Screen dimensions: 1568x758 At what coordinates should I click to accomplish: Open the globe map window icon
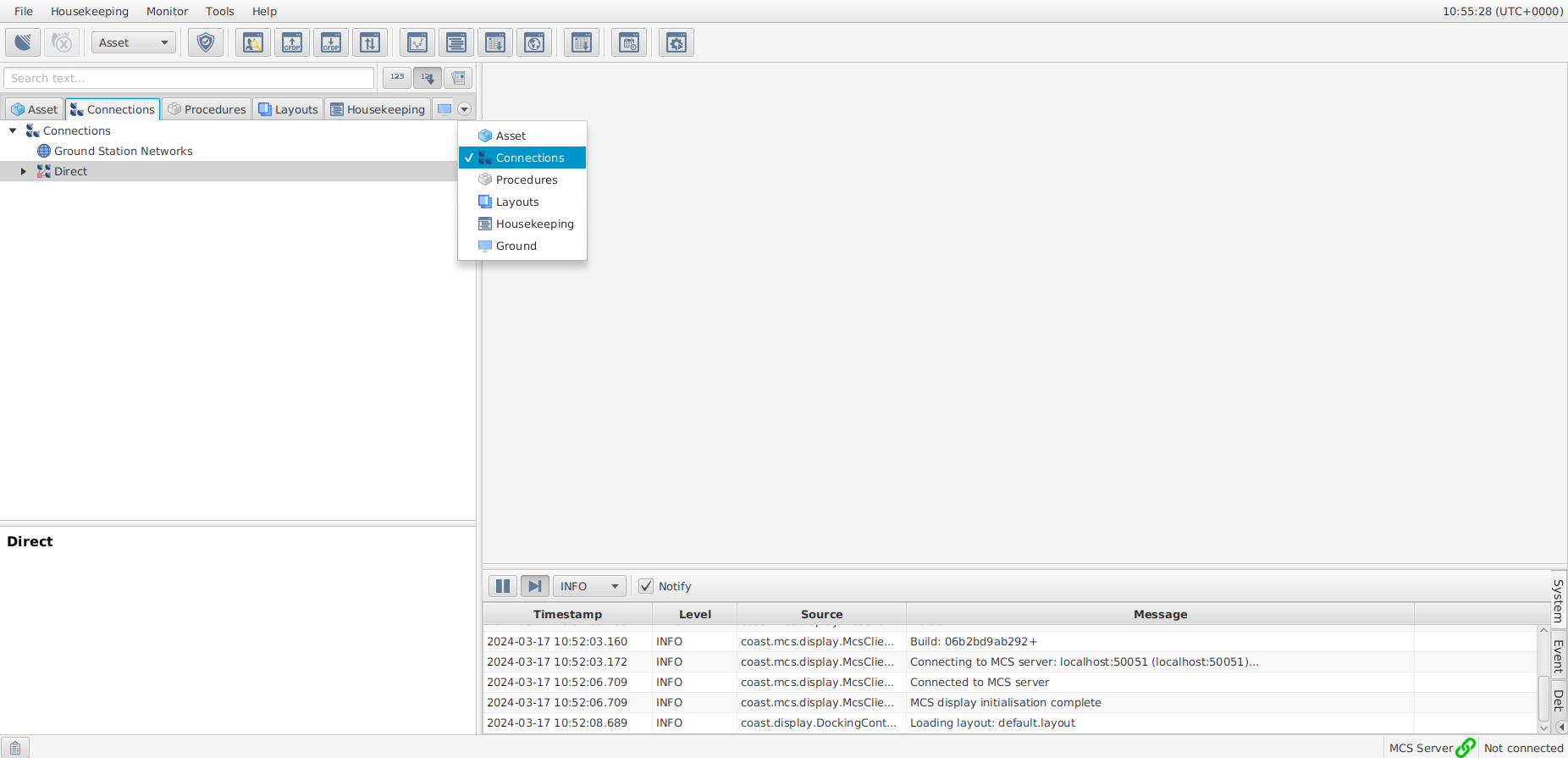[534, 42]
